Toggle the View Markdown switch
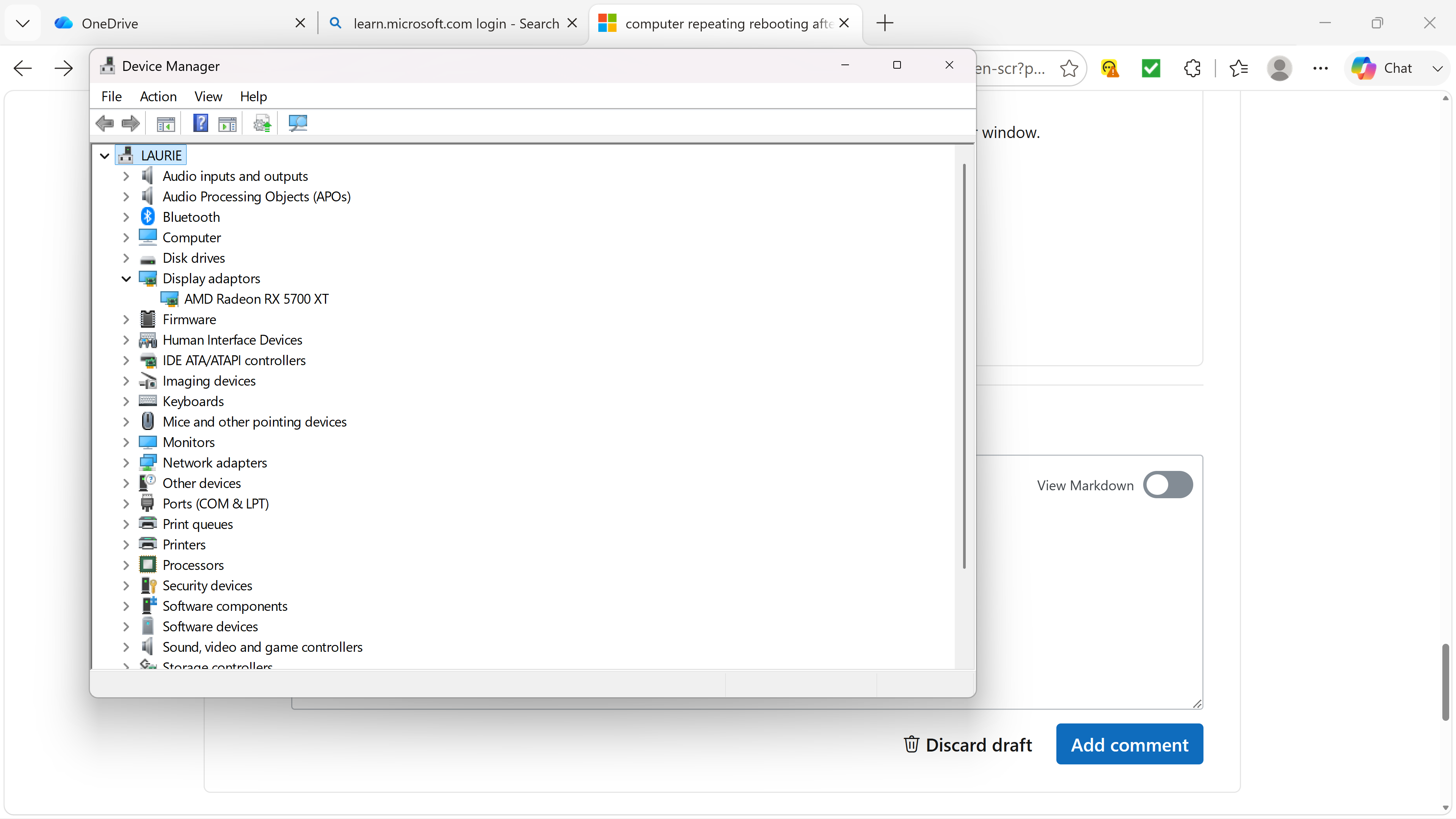 pos(1168,485)
